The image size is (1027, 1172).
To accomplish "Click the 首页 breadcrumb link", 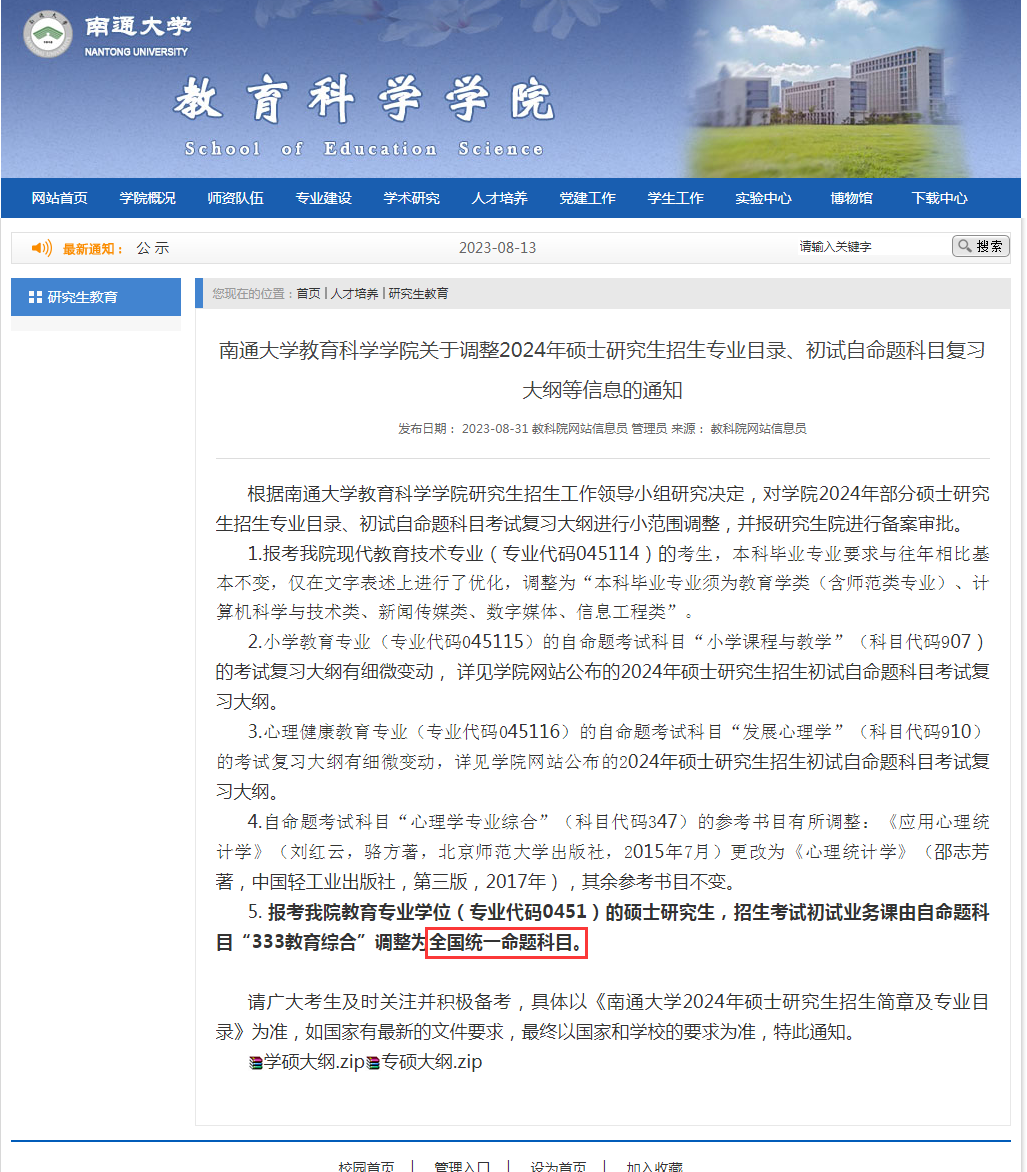I will coord(308,294).
